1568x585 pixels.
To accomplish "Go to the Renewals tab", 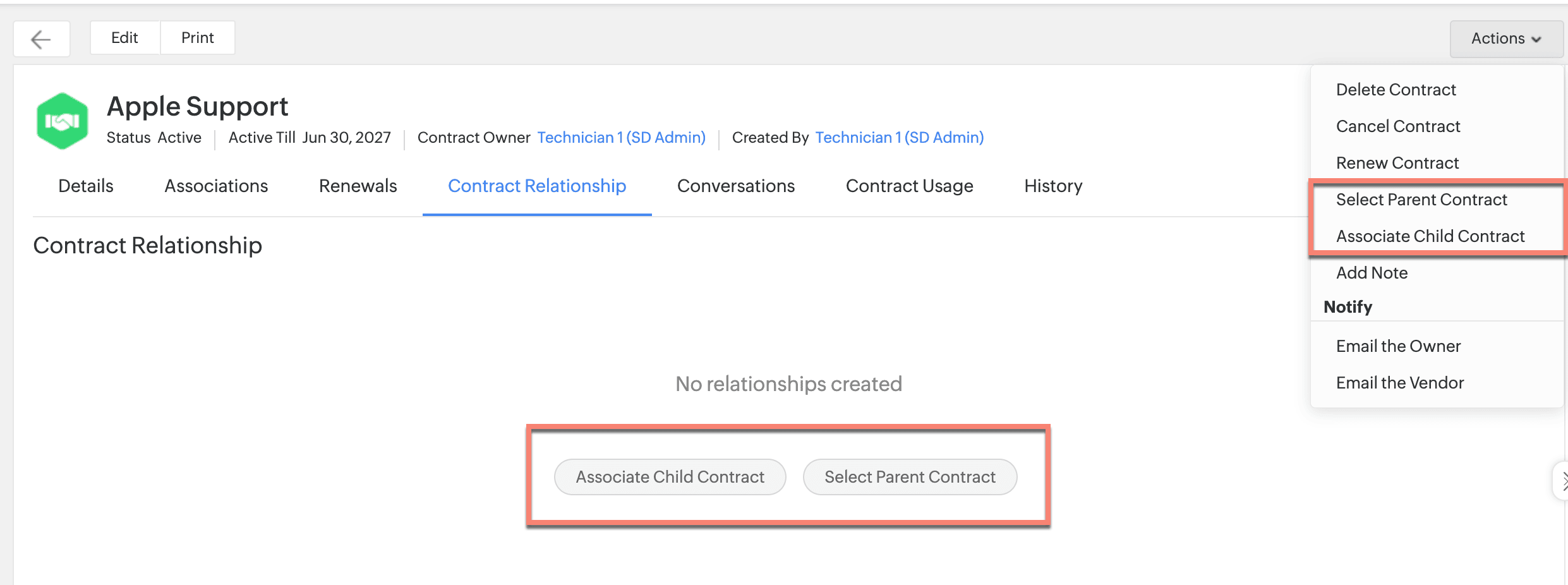I will tap(358, 186).
